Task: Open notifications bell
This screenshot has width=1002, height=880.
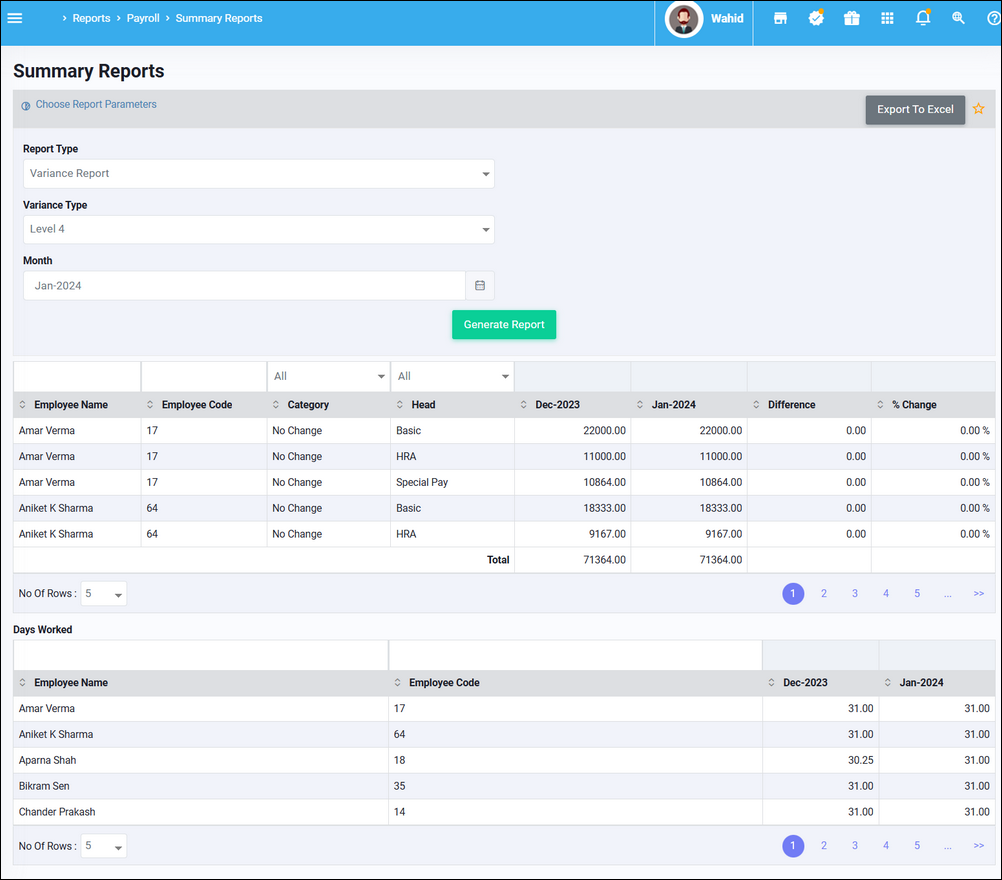Action: coord(923,18)
